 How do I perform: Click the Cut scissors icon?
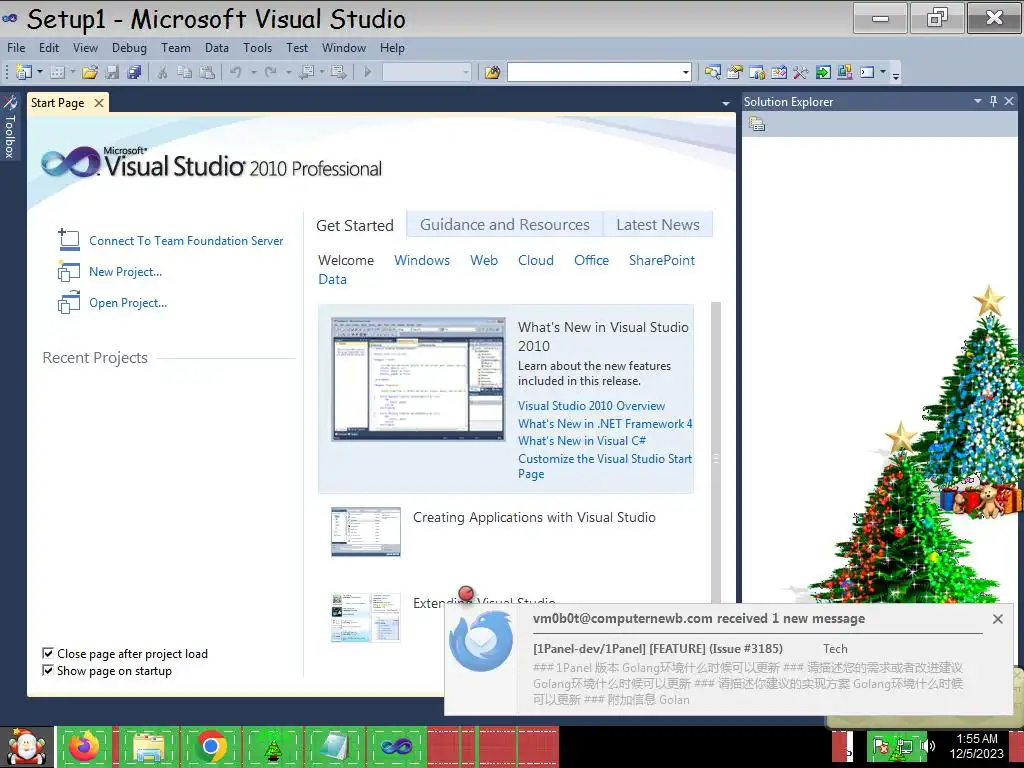[162, 72]
